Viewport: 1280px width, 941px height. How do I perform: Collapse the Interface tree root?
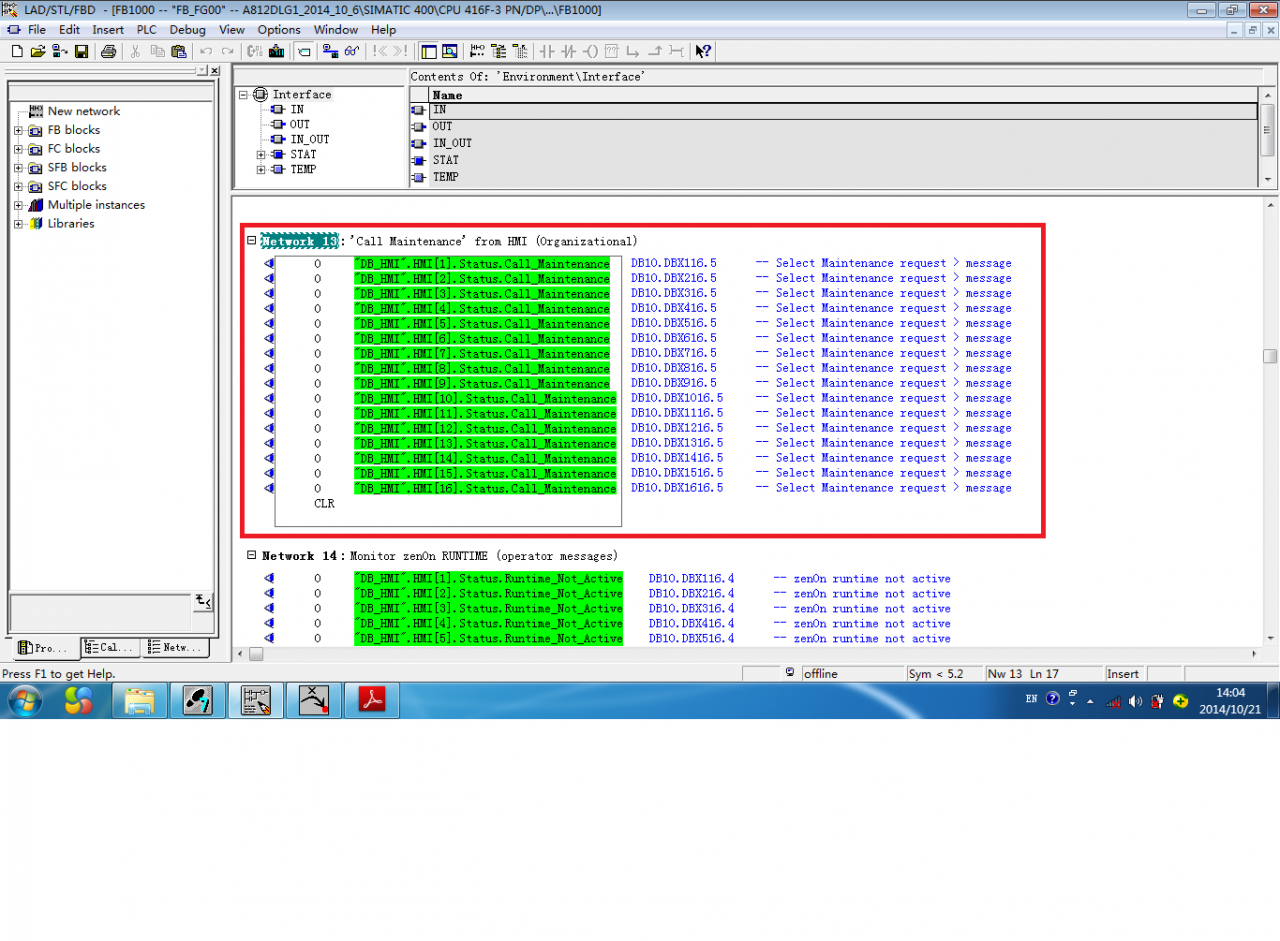[x=244, y=95]
